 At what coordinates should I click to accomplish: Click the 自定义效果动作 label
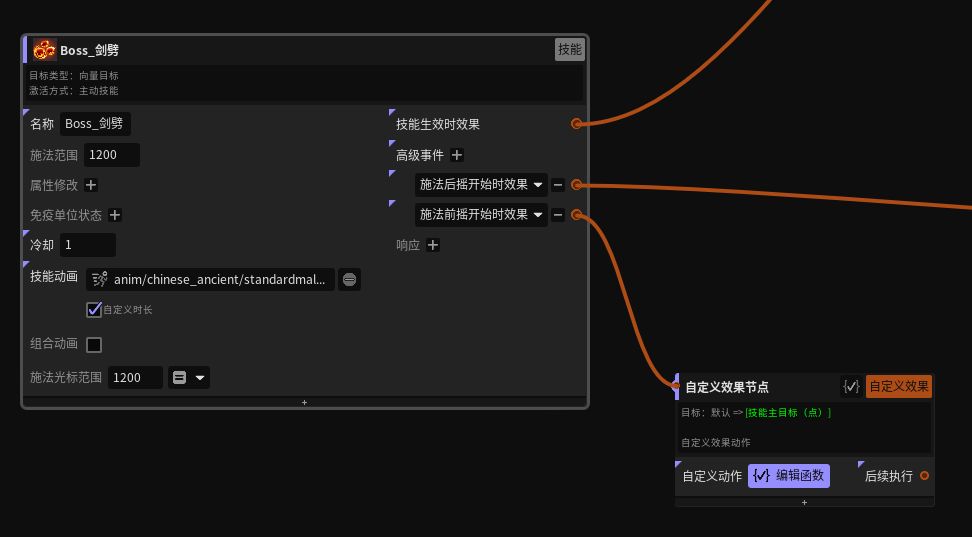[715, 443]
